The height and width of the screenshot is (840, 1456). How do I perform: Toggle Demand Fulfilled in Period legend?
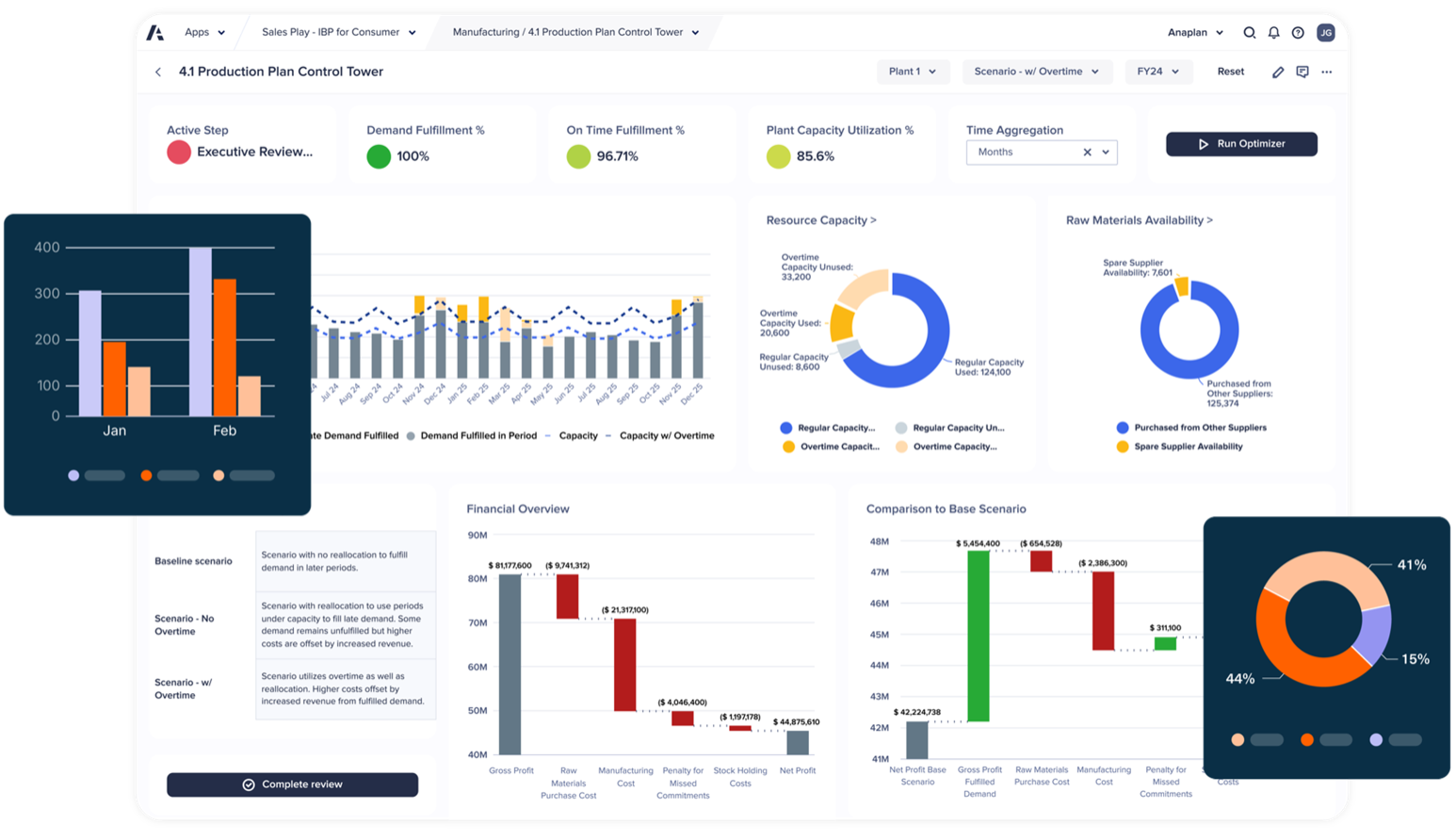coord(472,436)
